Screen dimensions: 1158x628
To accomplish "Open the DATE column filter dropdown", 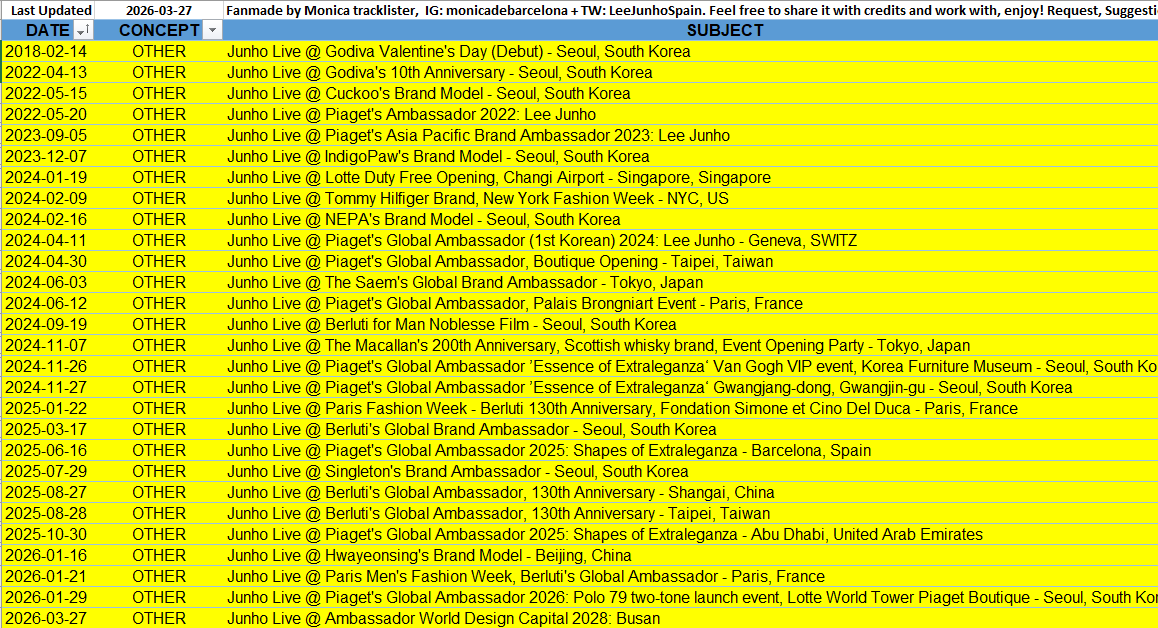I will pyautogui.click(x=84, y=30).
